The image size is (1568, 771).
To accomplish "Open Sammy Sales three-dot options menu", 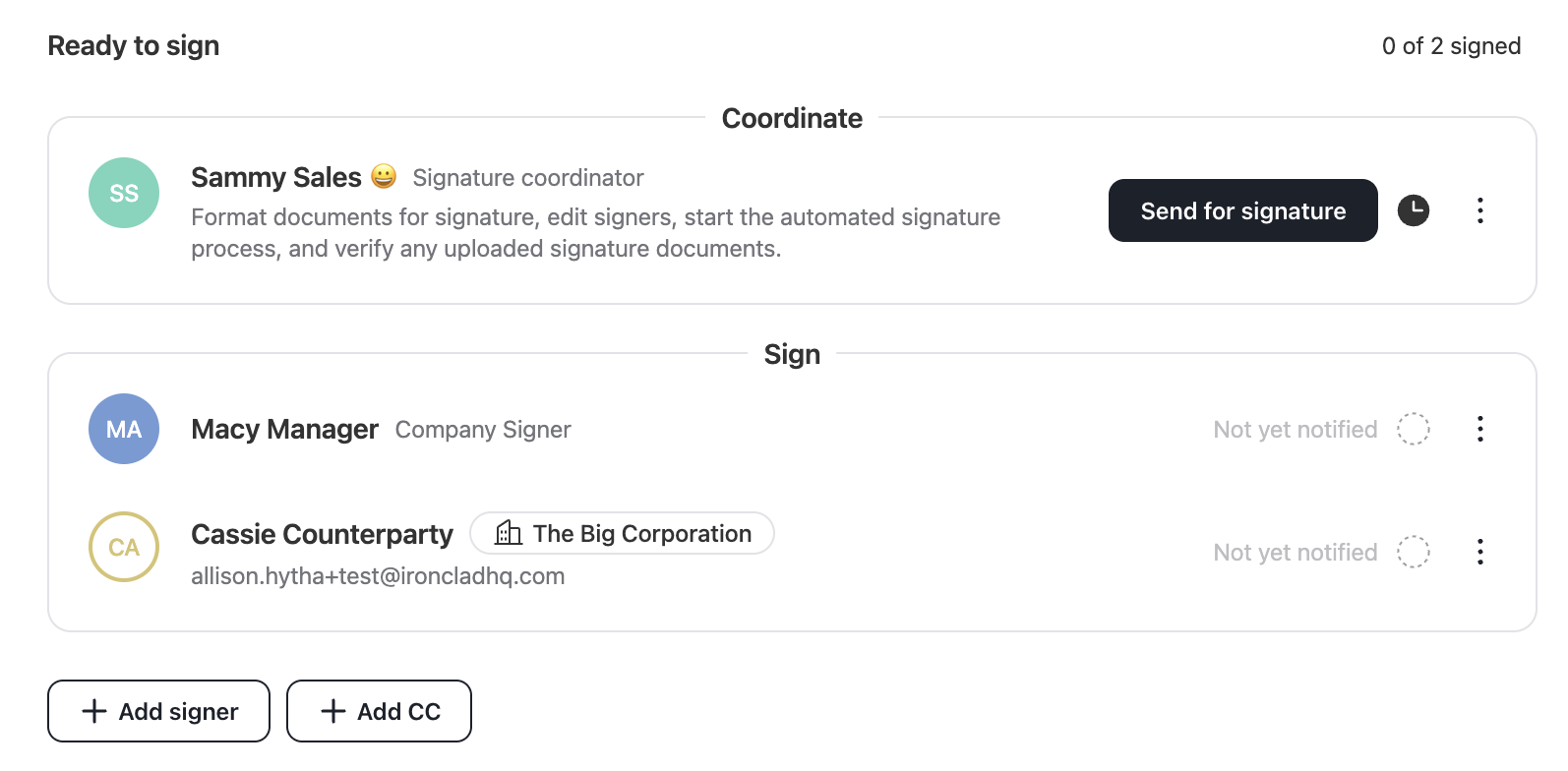I will tap(1479, 210).
